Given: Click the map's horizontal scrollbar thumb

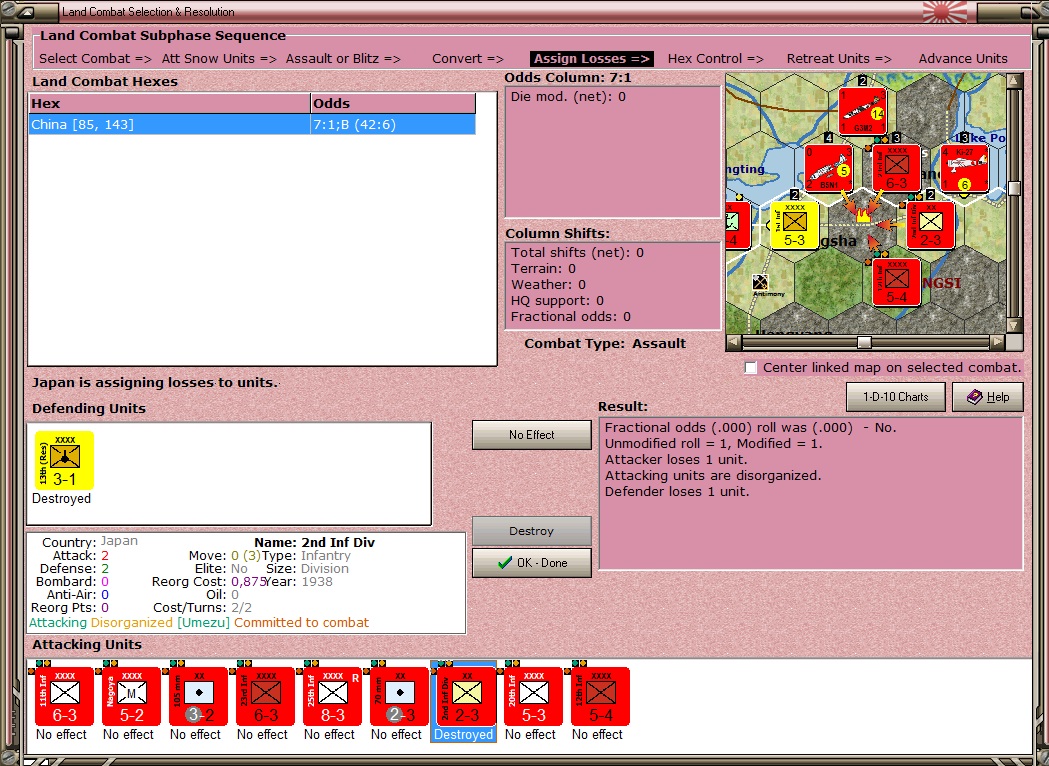Looking at the screenshot, I should [x=864, y=342].
